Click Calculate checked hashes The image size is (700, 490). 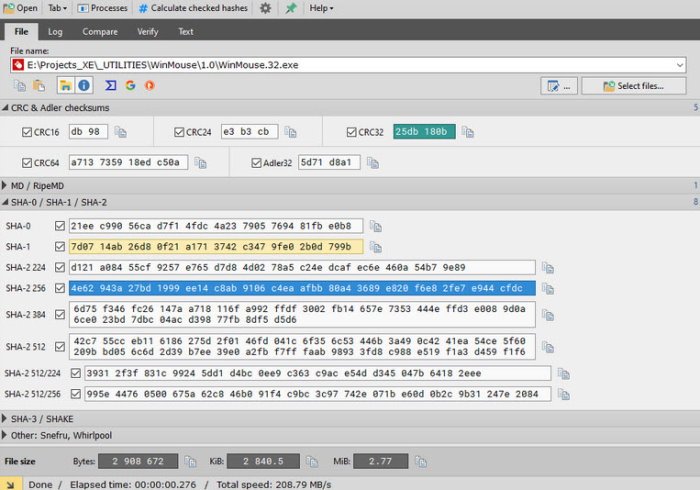[x=193, y=8]
